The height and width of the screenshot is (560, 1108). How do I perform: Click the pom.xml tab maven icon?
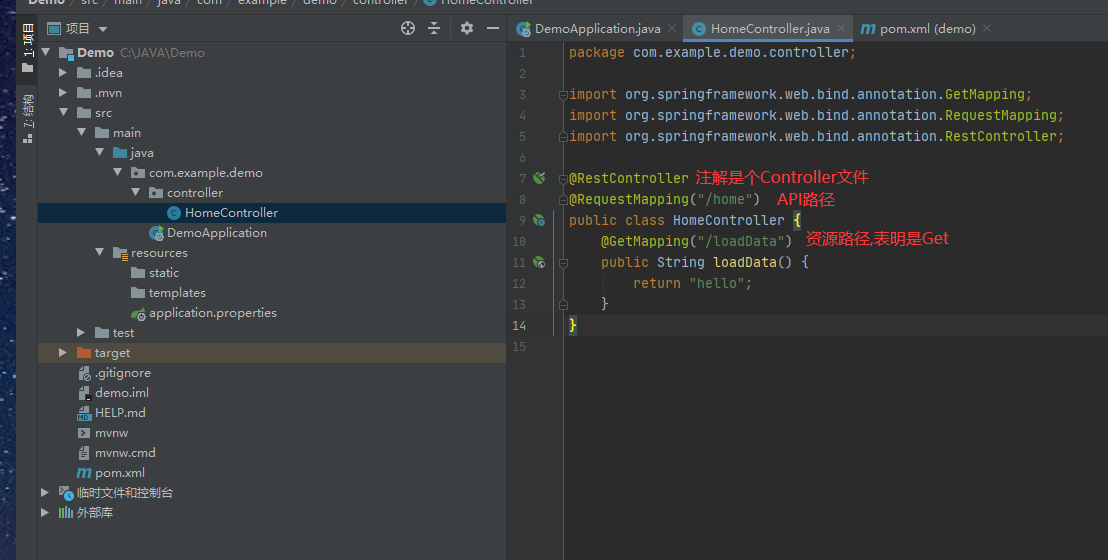(868, 29)
